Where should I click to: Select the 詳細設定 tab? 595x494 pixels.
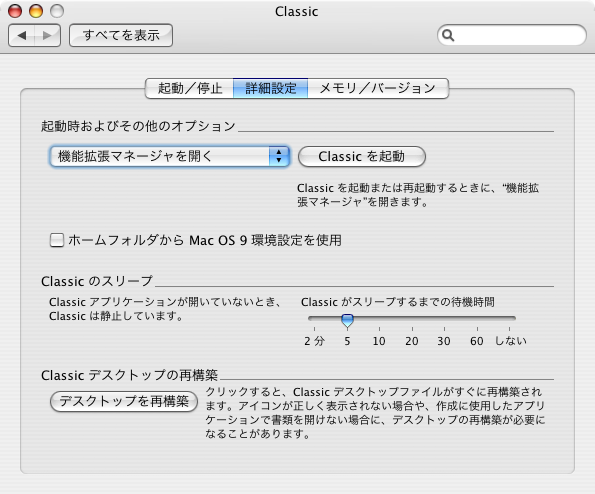[x=271, y=88]
